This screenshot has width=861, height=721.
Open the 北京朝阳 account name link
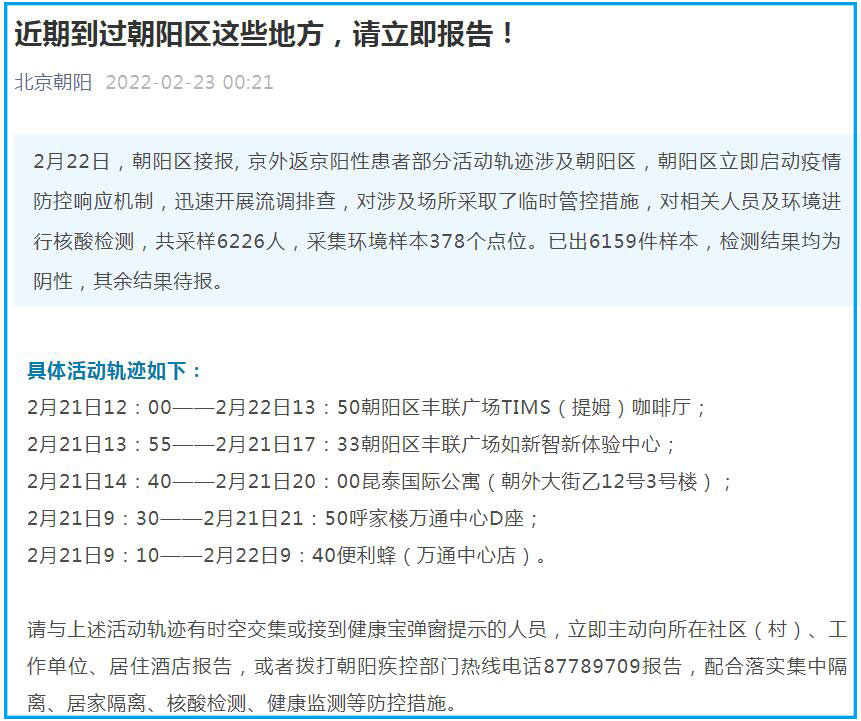tap(52, 82)
